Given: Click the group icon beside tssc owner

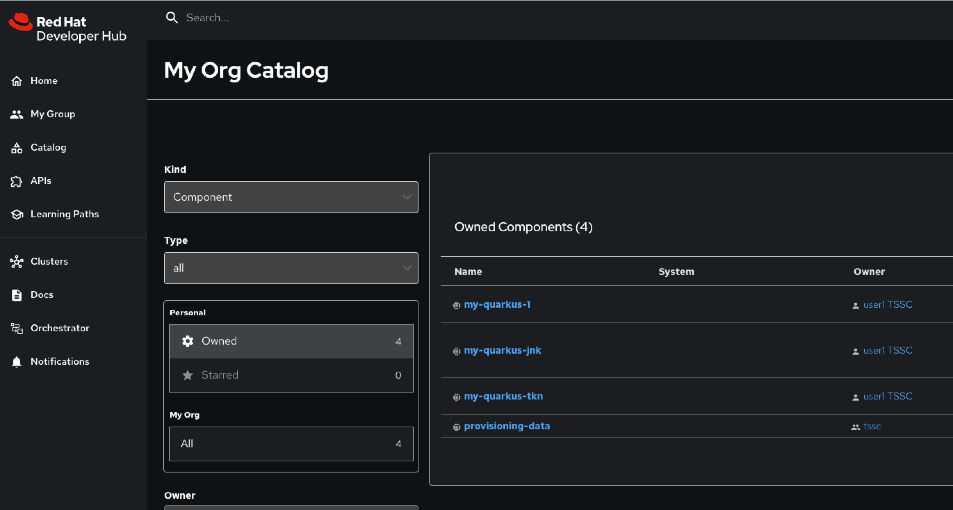Looking at the screenshot, I should coord(856,427).
